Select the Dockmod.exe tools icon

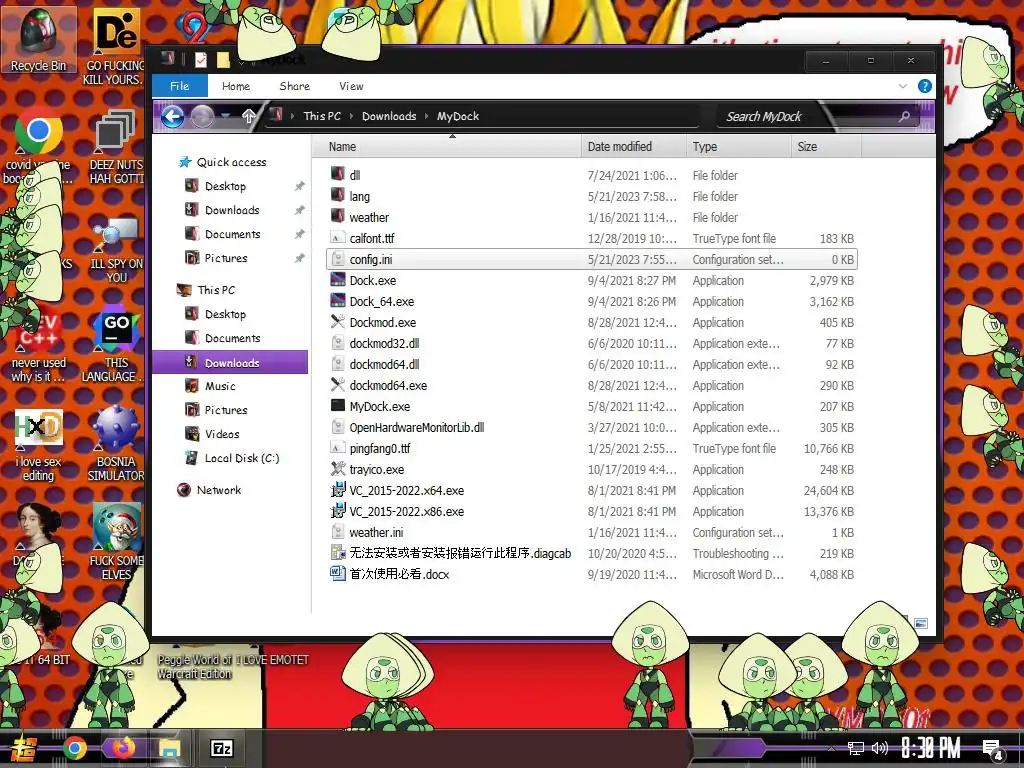point(338,322)
